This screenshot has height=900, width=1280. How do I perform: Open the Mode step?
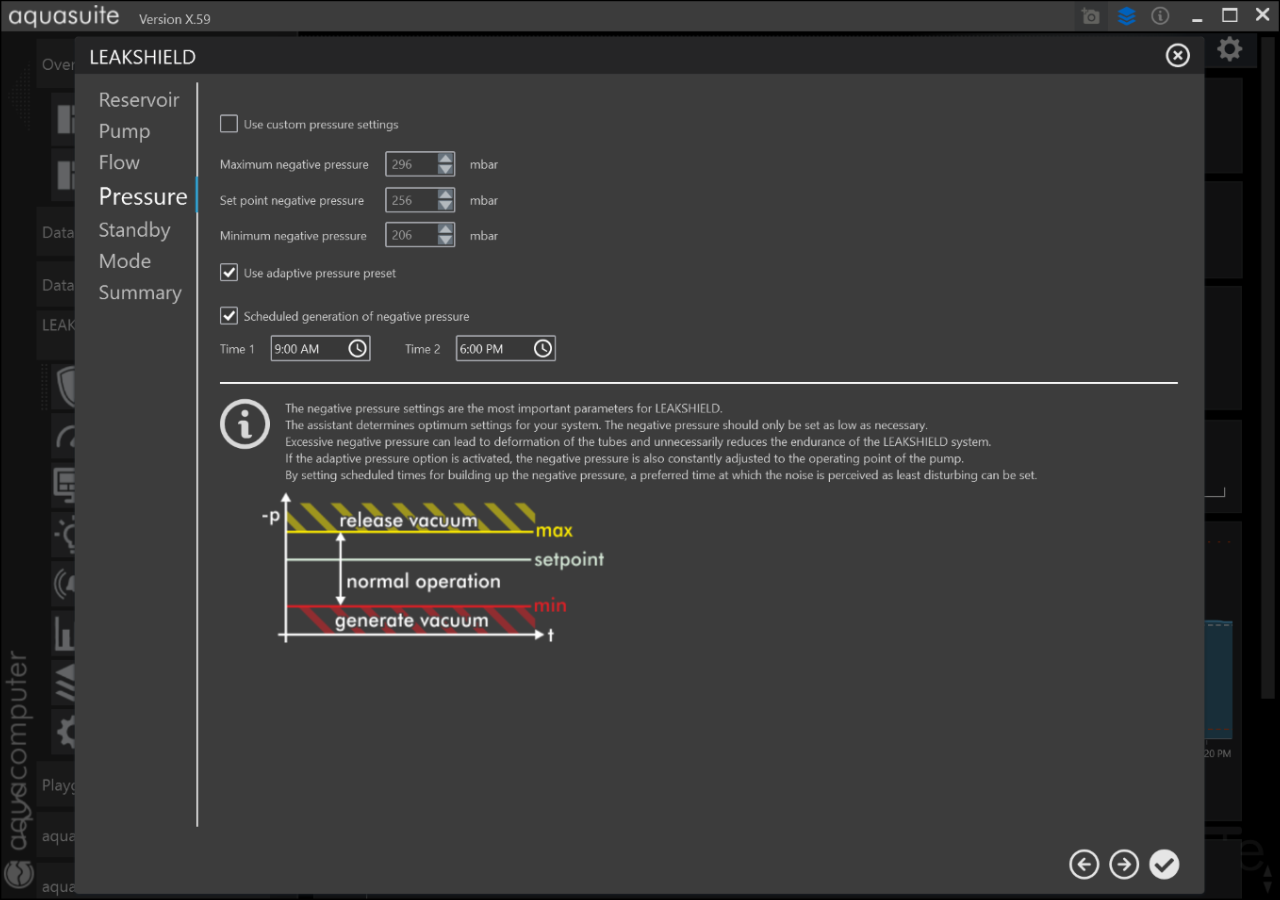click(x=125, y=261)
